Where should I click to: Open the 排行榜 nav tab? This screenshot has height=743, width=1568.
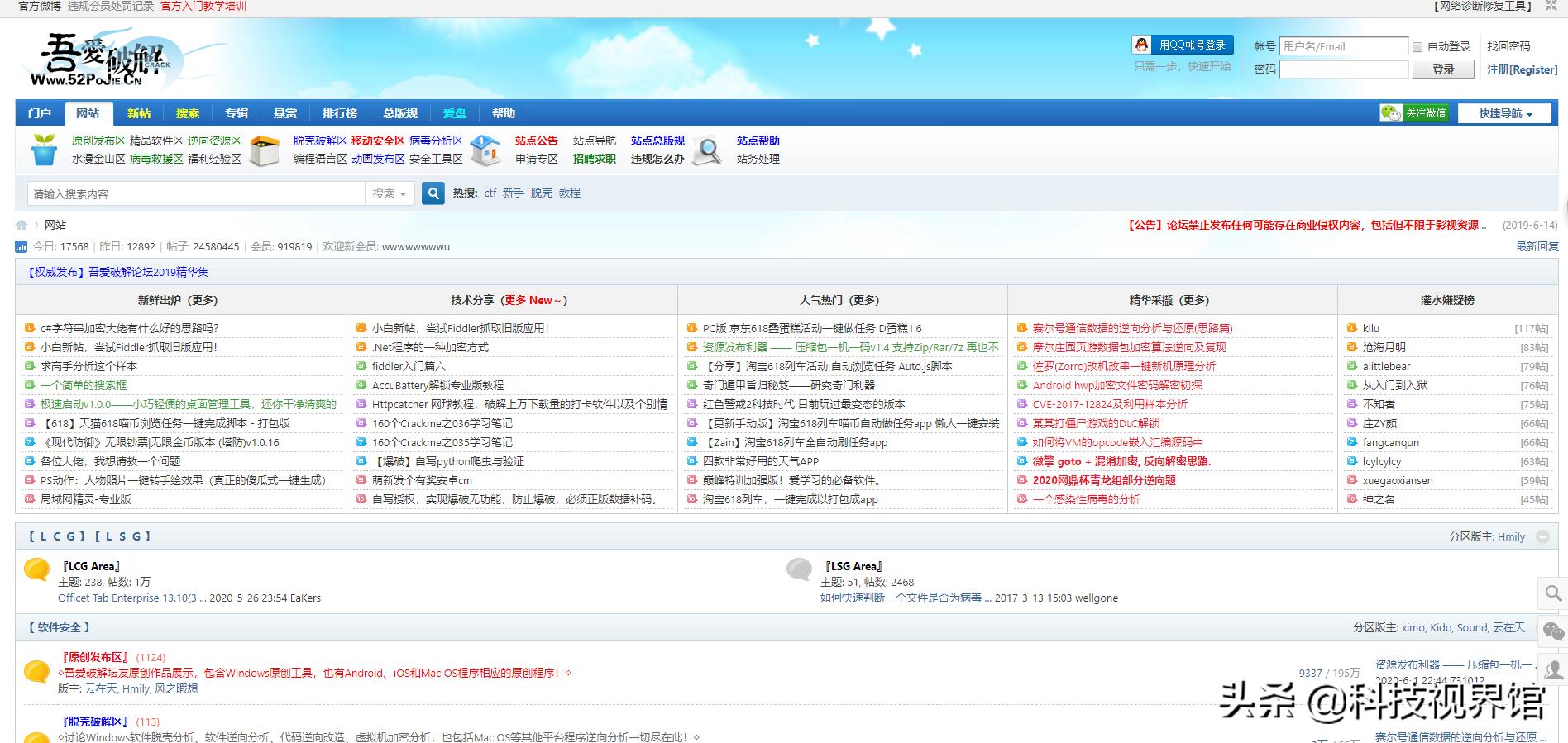point(340,113)
